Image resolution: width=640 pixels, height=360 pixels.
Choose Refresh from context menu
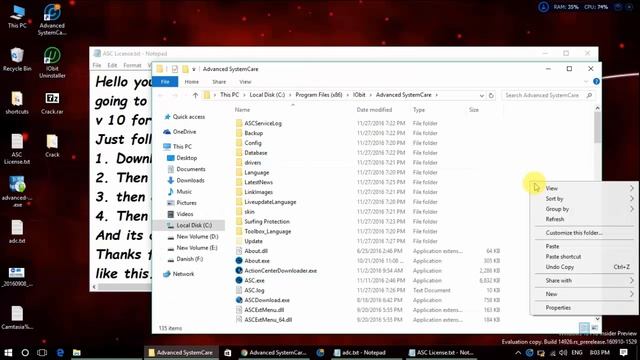pyautogui.click(x=584, y=219)
